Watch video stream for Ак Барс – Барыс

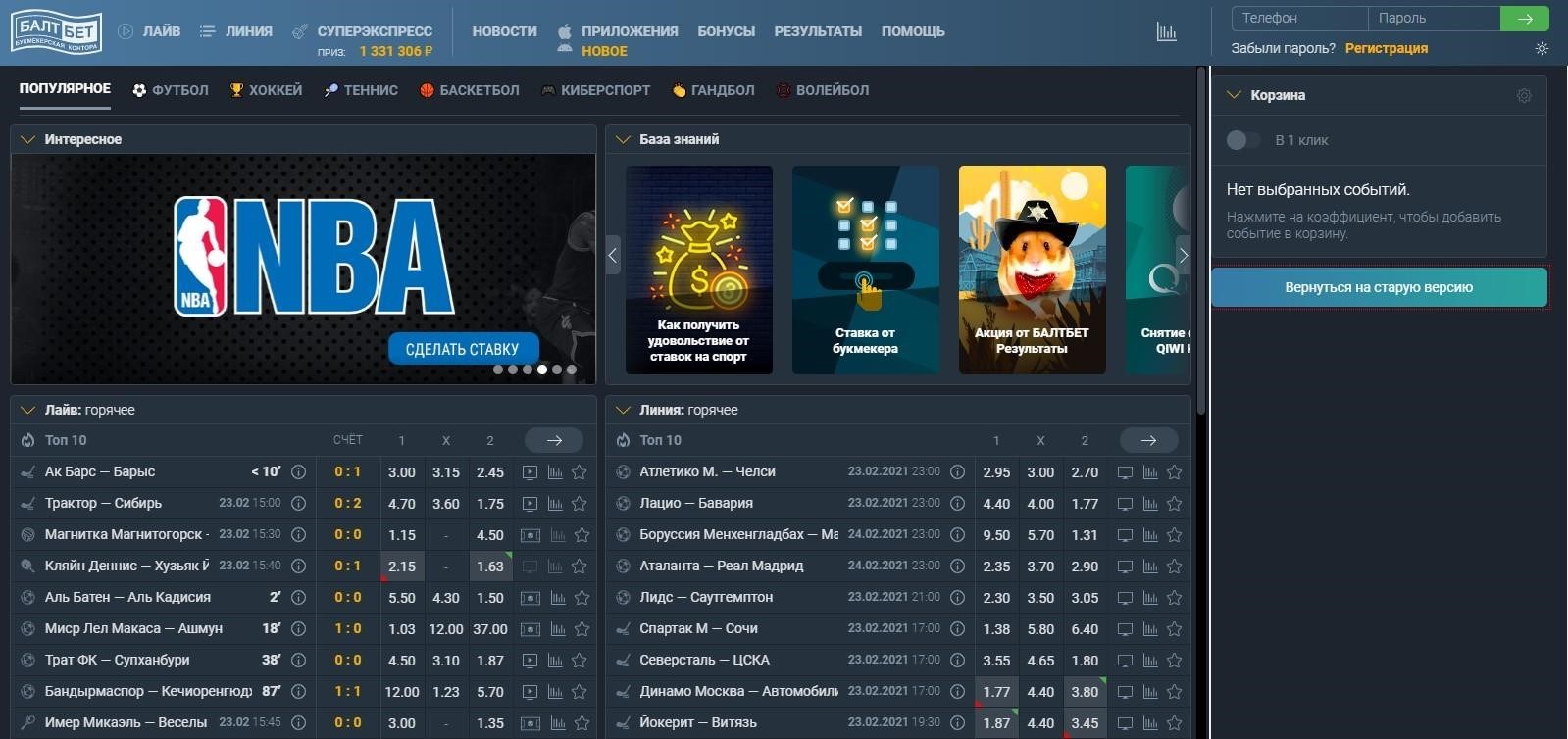point(530,472)
